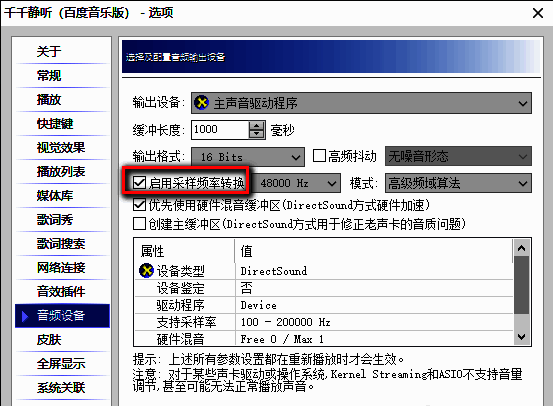Select the 驱动程序 property row
This screenshot has width=553, height=406.
tap(324, 305)
